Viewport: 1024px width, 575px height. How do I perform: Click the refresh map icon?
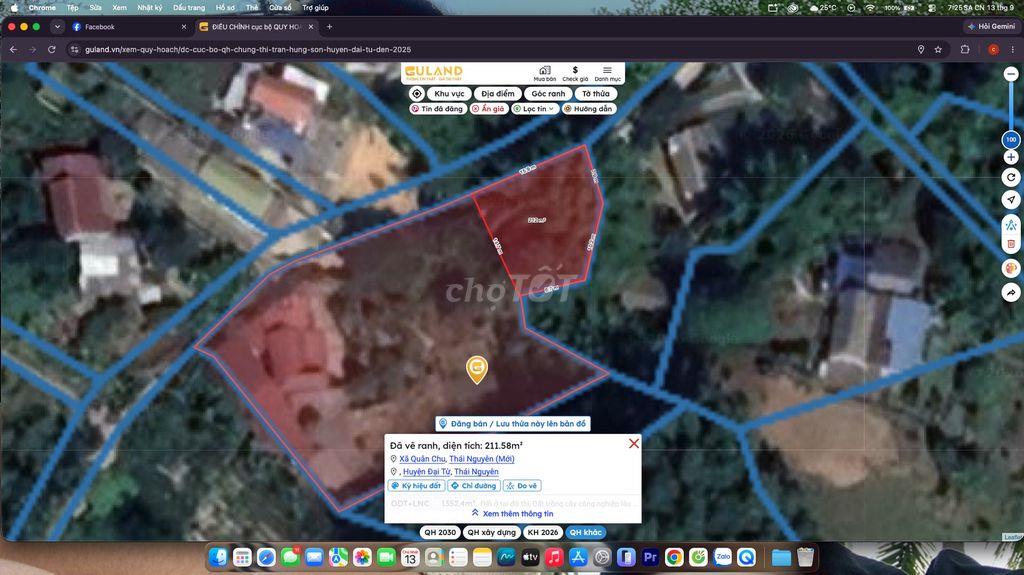click(x=1011, y=177)
